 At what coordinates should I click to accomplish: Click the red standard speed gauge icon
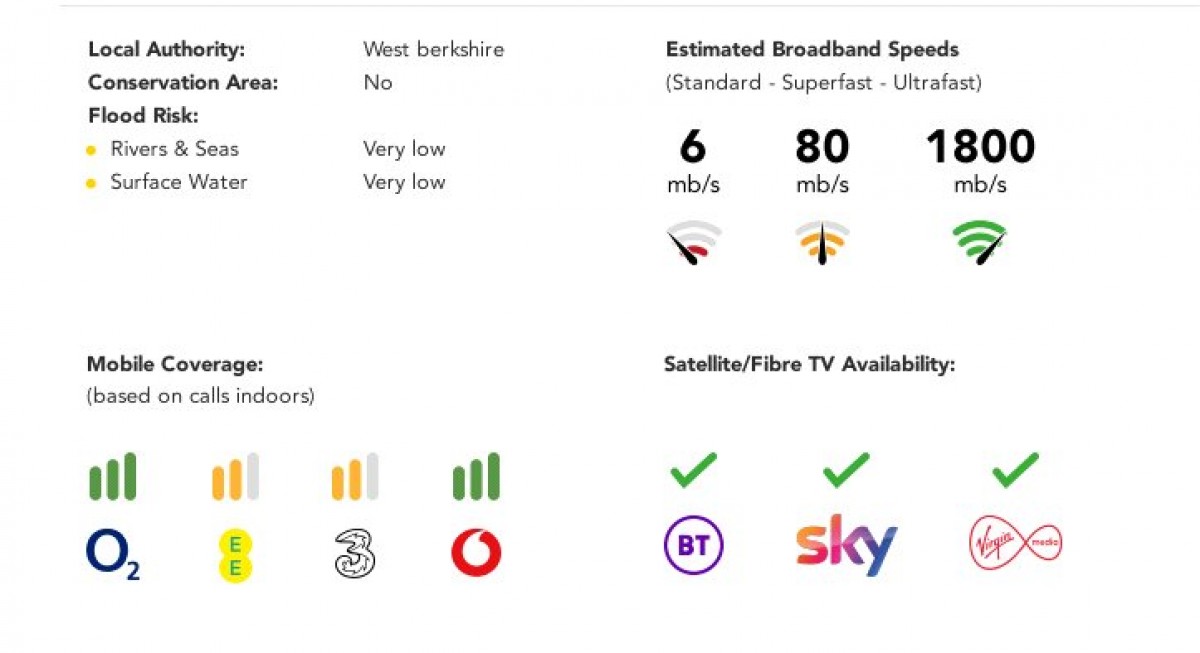pos(694,241)
